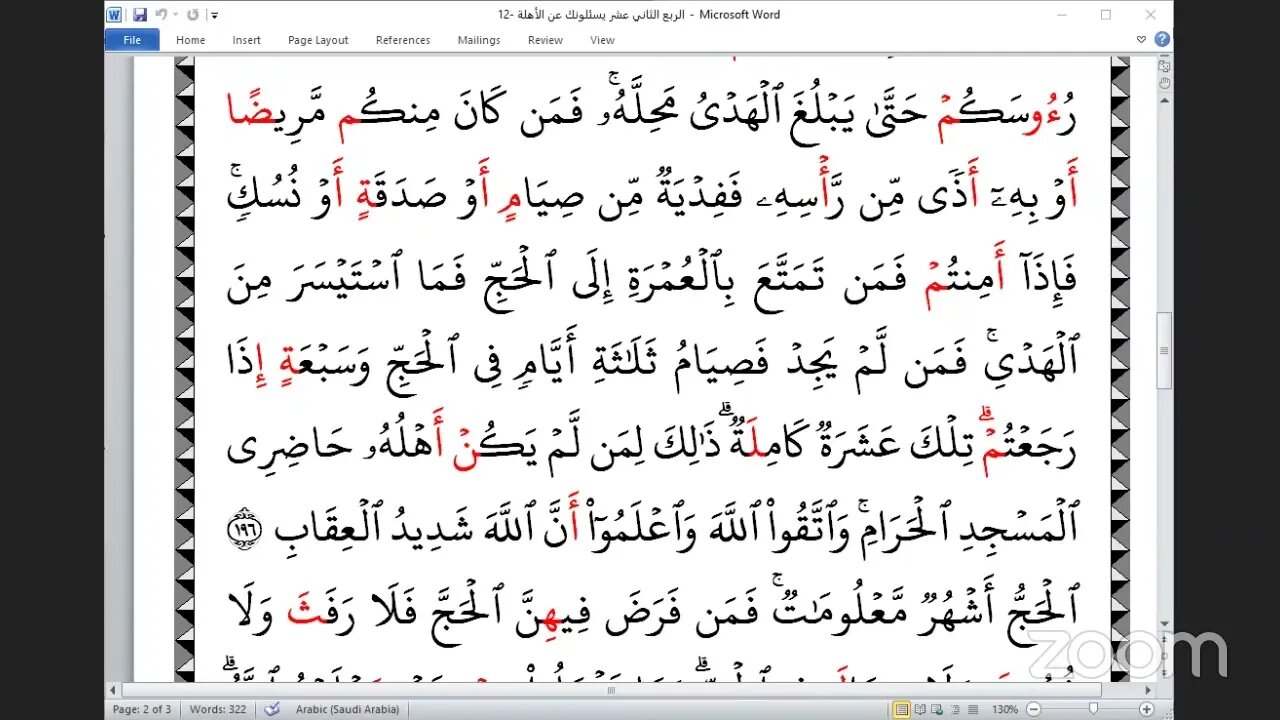The width and height of the screenshot is (1280, 720).
Task: Click Arabic (Saudi Arabia) language indicator
Action: pos(347,709)
